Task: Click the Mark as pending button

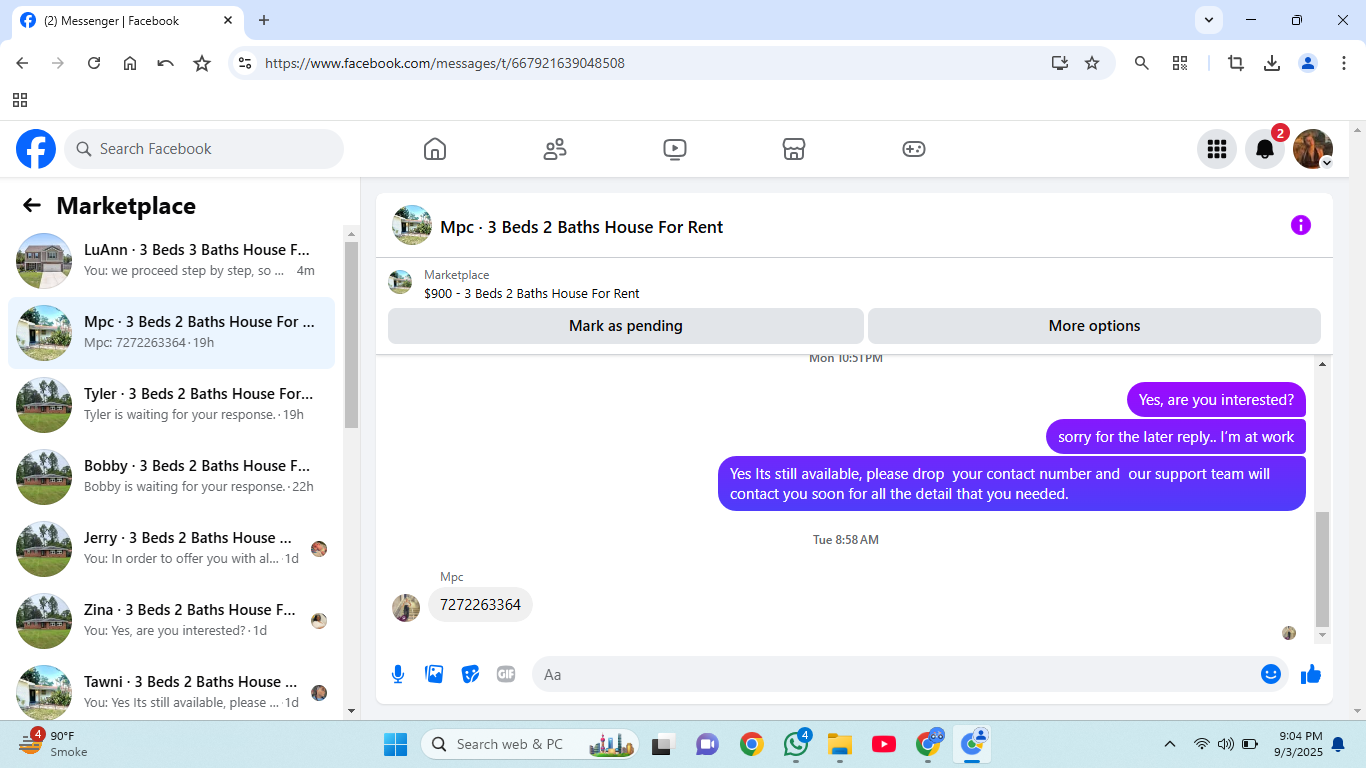Action: coord(626,326)
